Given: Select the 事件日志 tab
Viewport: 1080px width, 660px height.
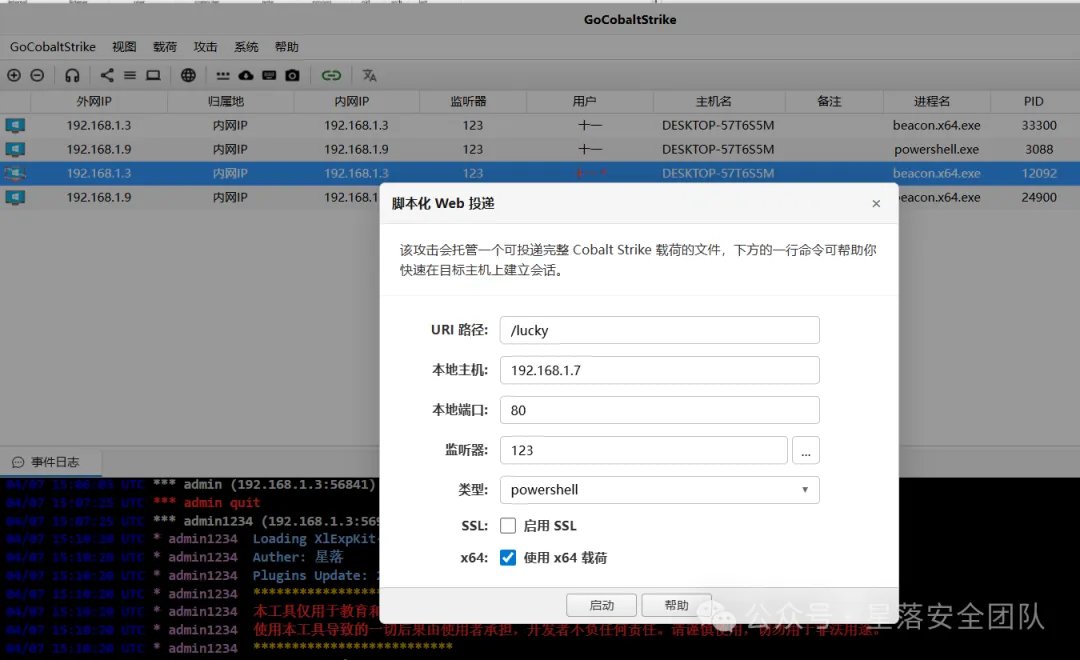Looking at the screenshot, I should click(51, 462).
